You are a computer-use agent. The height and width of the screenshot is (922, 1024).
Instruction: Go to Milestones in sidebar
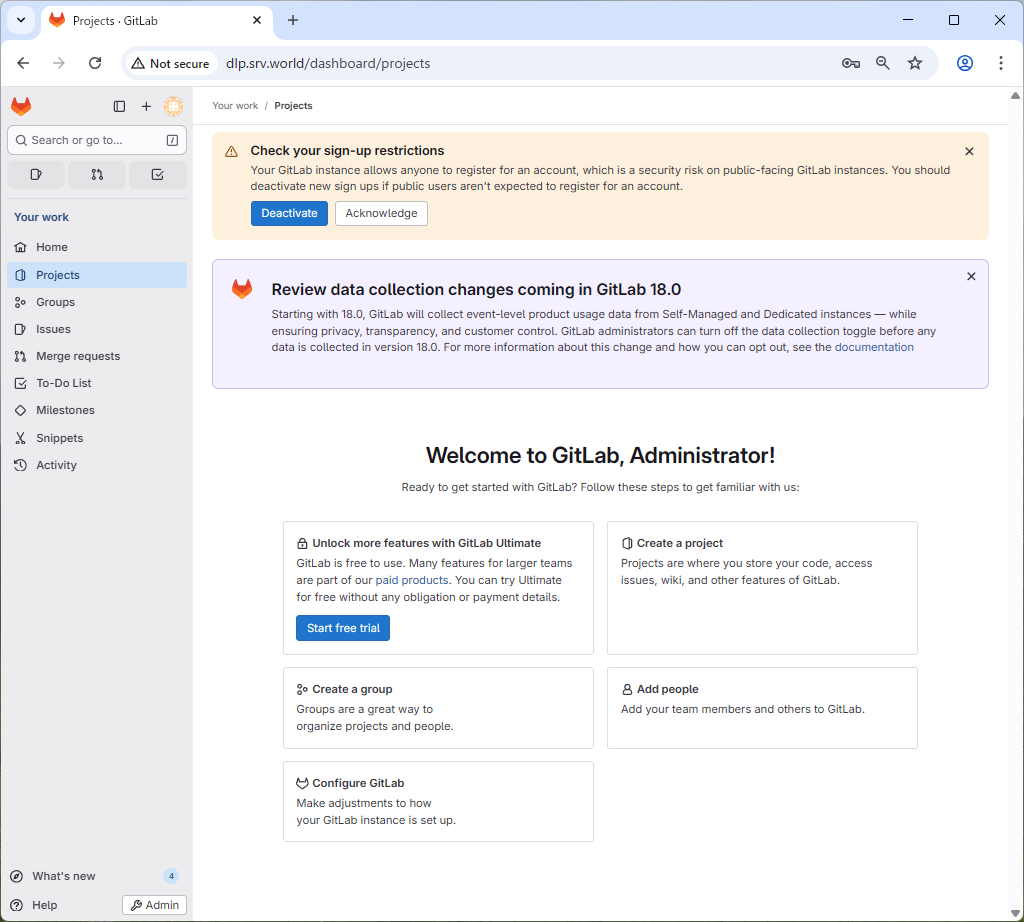tap(65, 410)
